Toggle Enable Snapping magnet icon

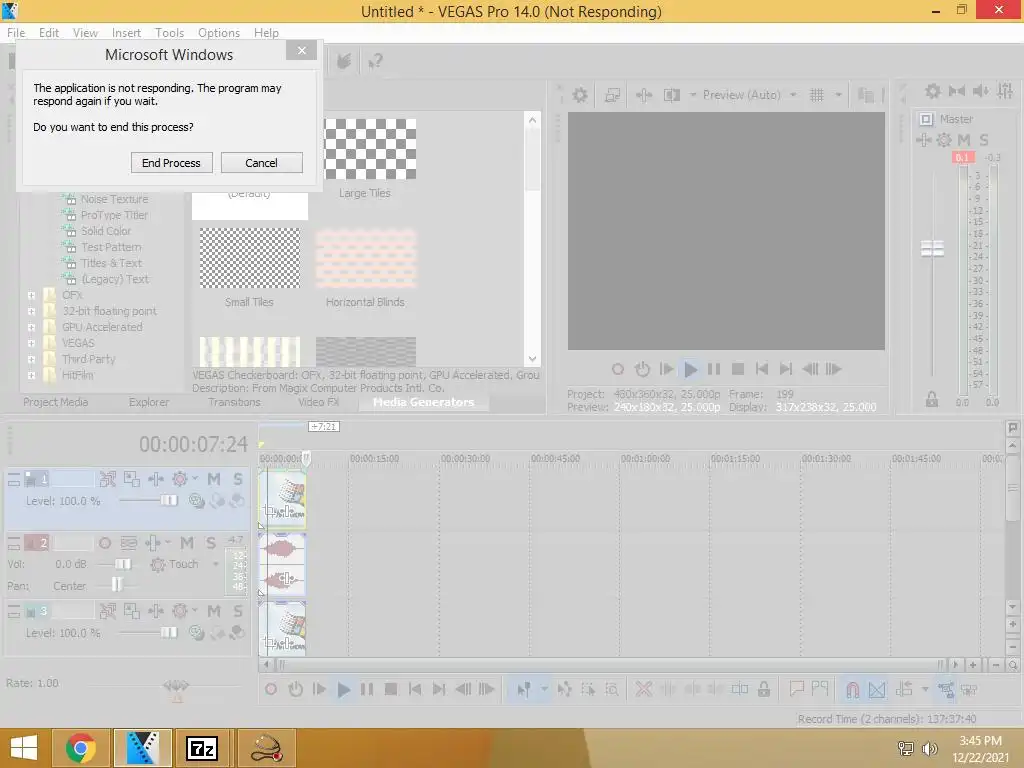(x=852, y=689)
